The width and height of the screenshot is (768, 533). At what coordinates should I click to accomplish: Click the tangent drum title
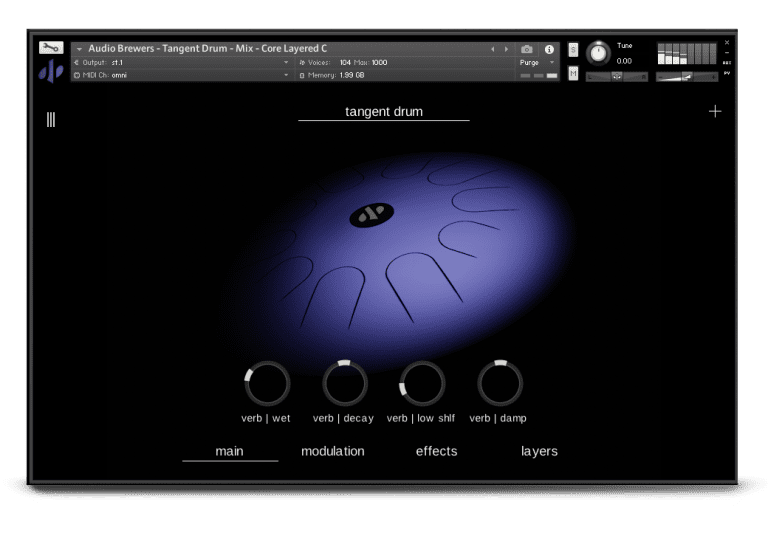pos(384,112)
